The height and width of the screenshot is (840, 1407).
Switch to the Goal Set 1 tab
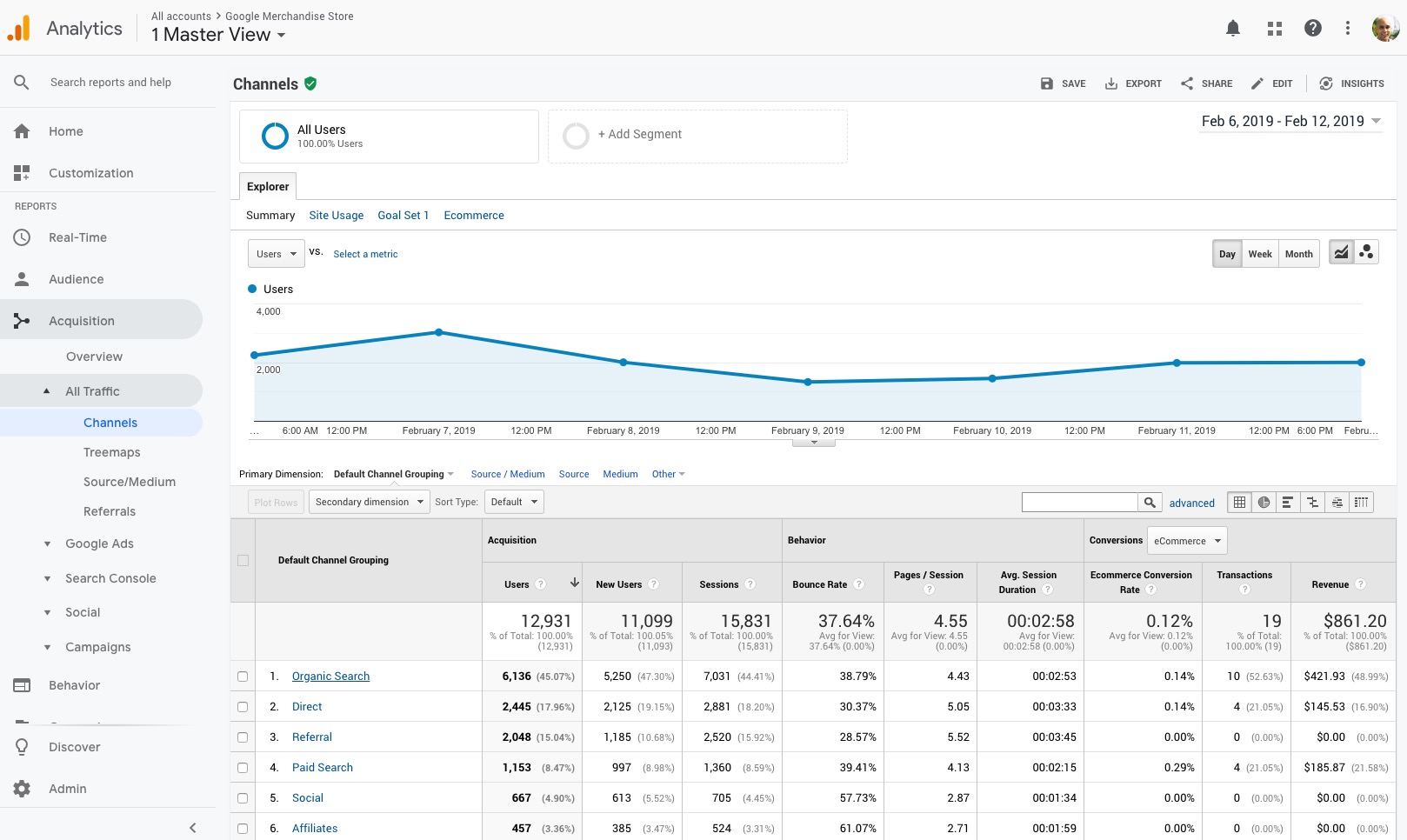click(x=403, y=216)
